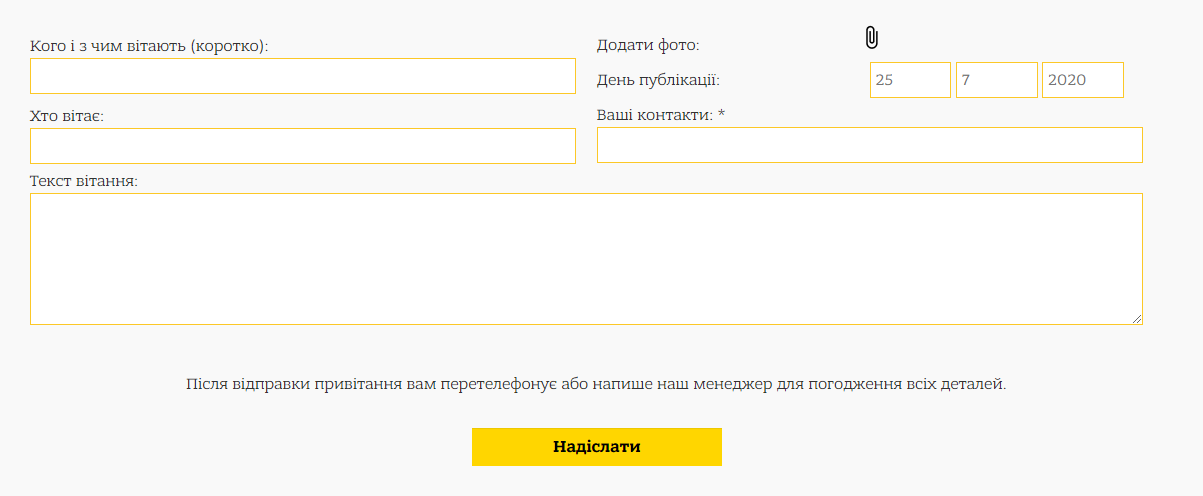
Task: Click the 'Ваші контакти:' label
Action: 655,115
